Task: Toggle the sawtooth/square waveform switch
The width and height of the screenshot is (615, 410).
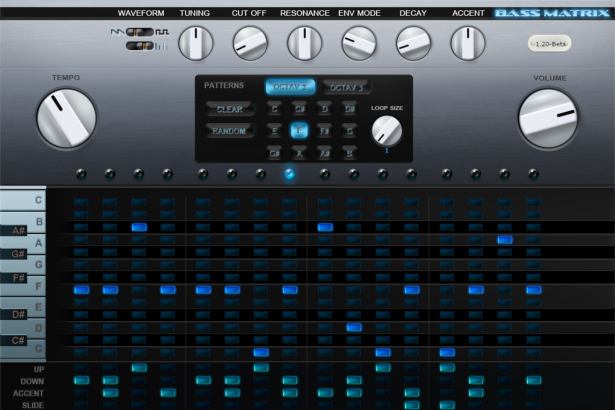Action: coord(140,33)
